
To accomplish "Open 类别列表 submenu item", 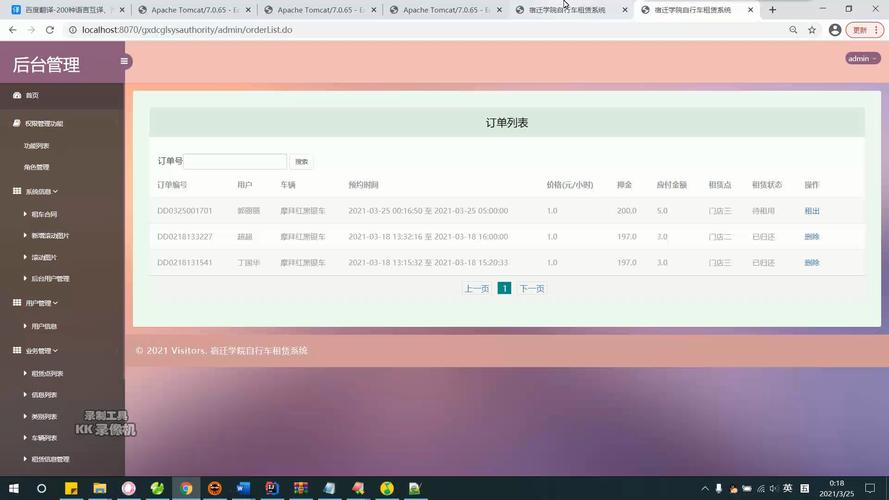I will 44,417.
